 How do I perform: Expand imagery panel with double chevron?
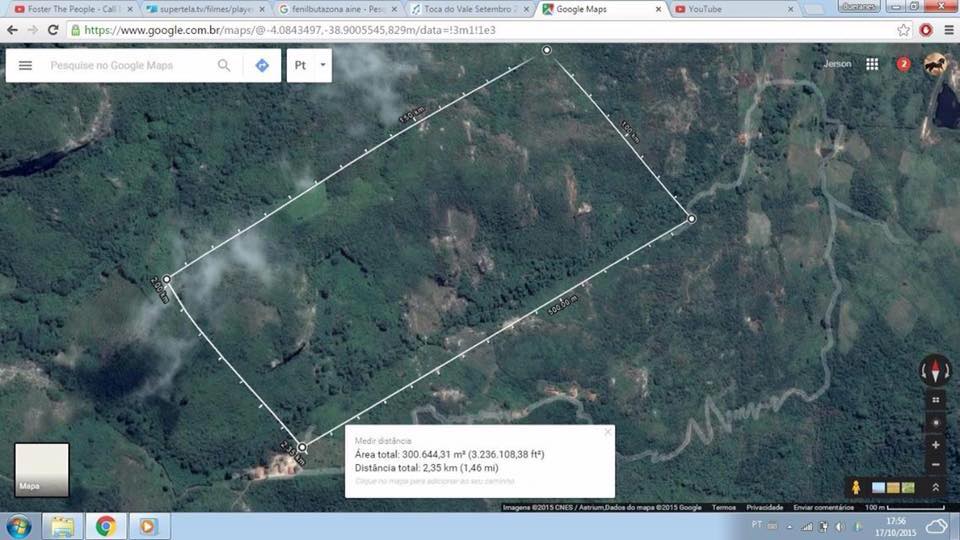pos(935,487)
